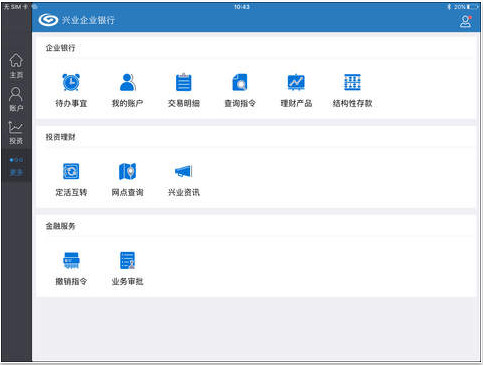The height and width of the screenshot is (365, 483).
Task: Switch to 投资 tab in sidebar
Action: (x=16, y=133)
